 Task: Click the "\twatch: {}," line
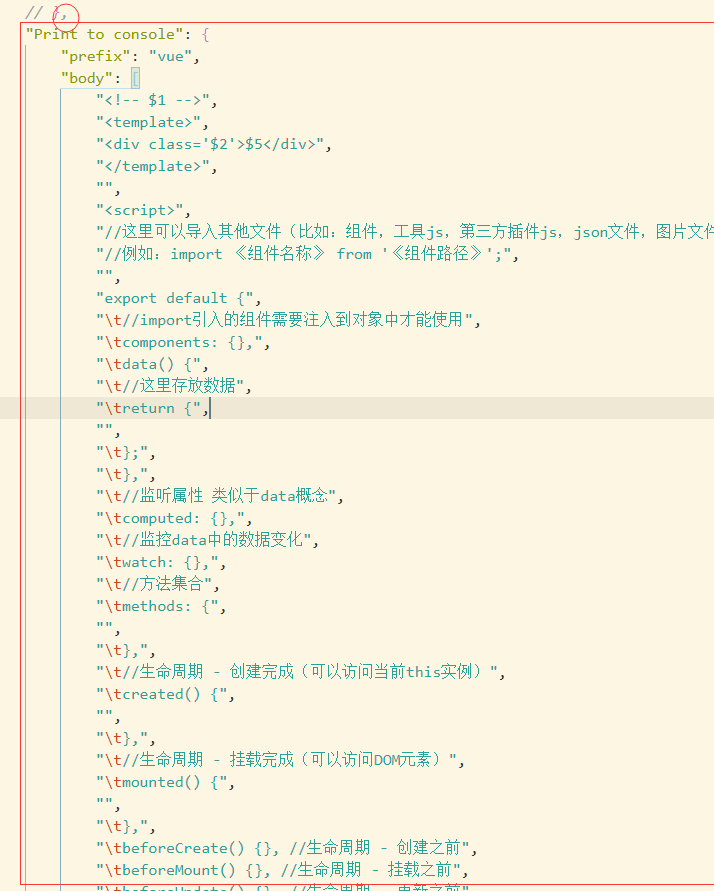coord(160,562)
